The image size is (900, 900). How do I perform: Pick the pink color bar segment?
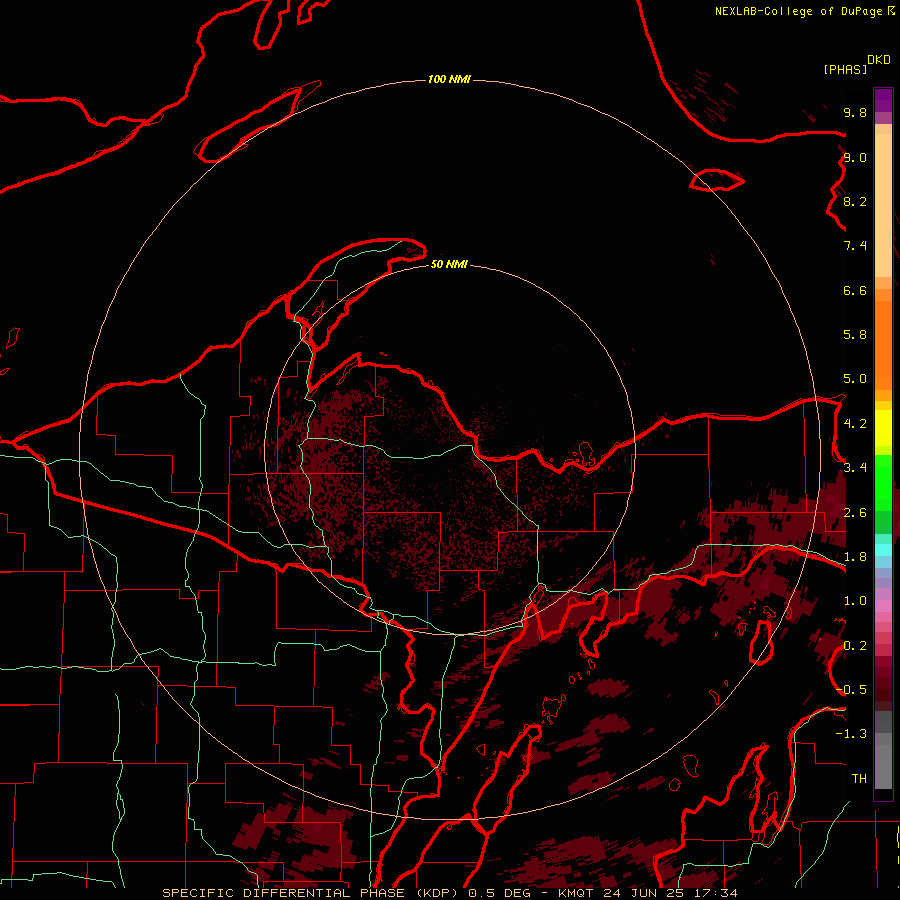click(883, 606)
